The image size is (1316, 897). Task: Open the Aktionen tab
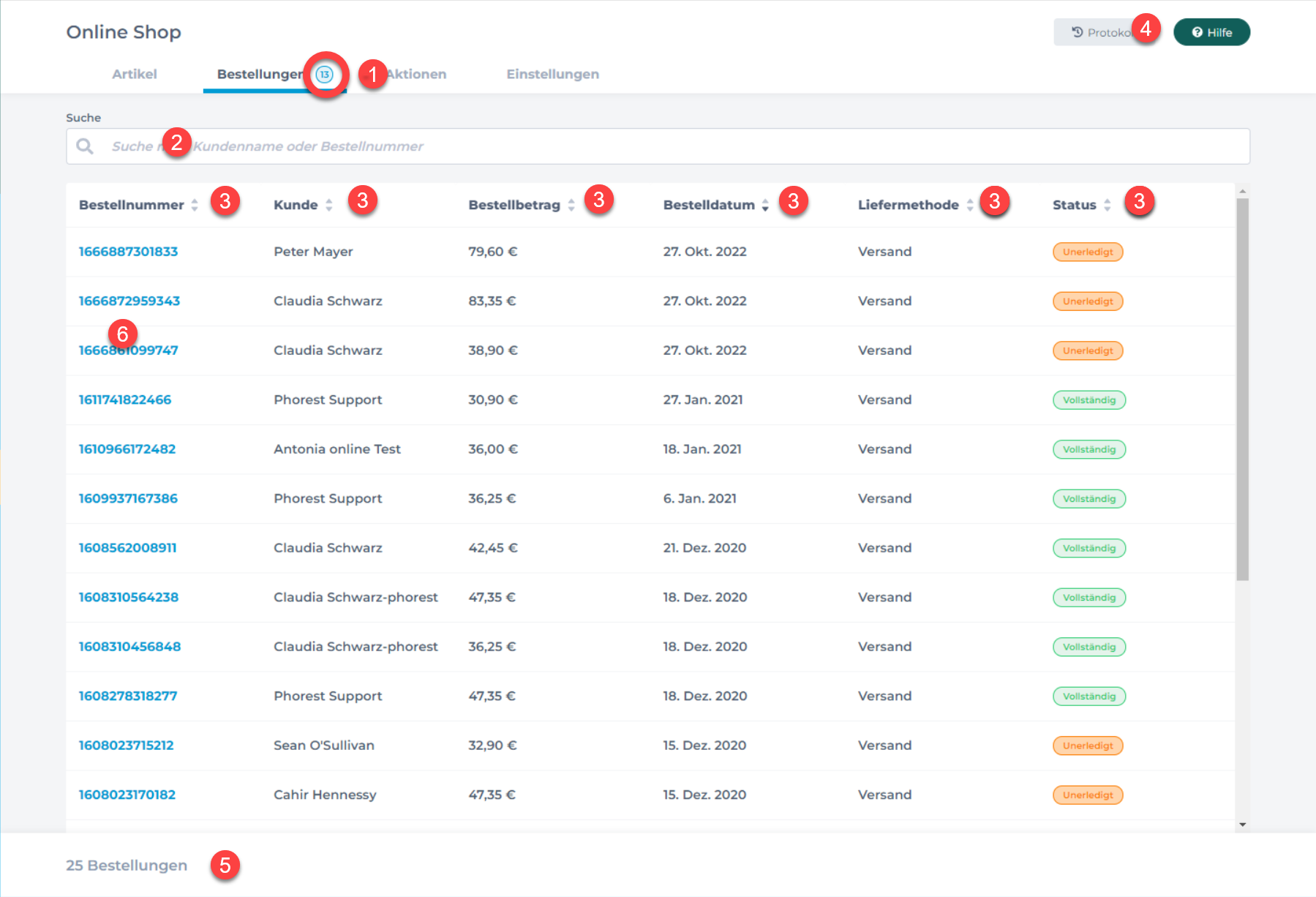[416, 74]
